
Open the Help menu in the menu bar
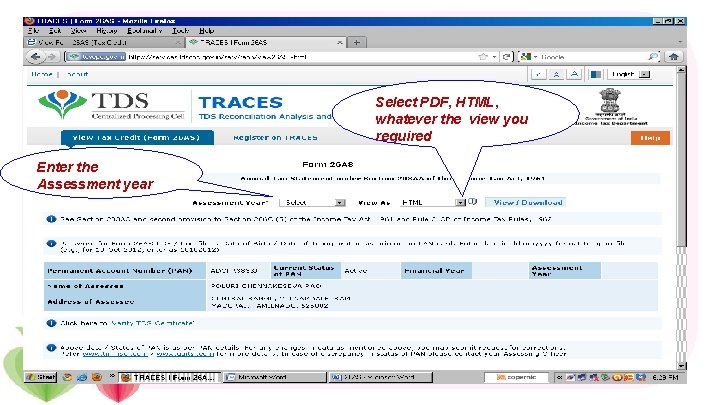coord(206,30)
